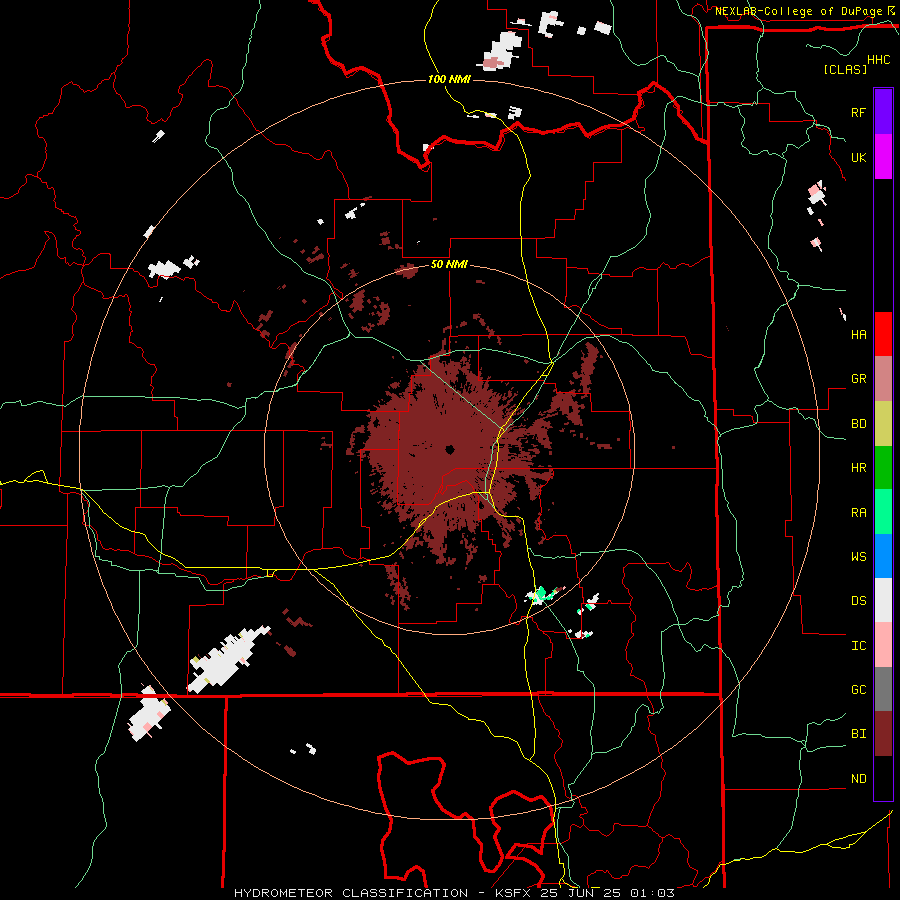Pick the WS blue legend swatch
This screenshot has height=900, width=900.
[883, 556]
